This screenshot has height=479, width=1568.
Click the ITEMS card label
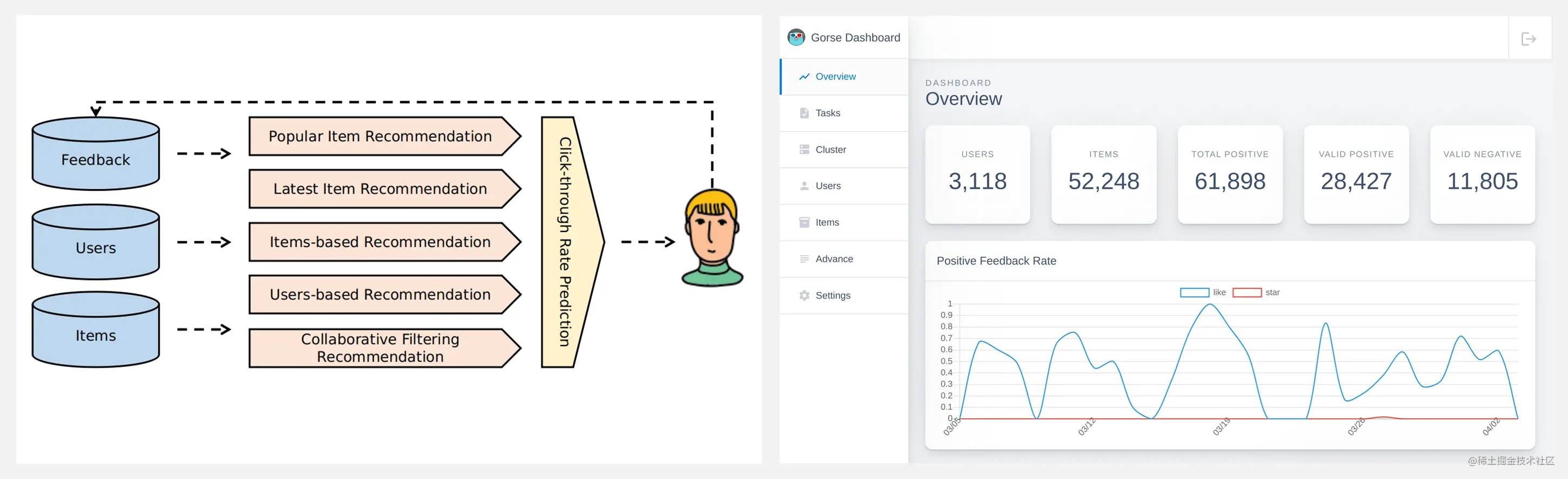tap(1103, 155)
